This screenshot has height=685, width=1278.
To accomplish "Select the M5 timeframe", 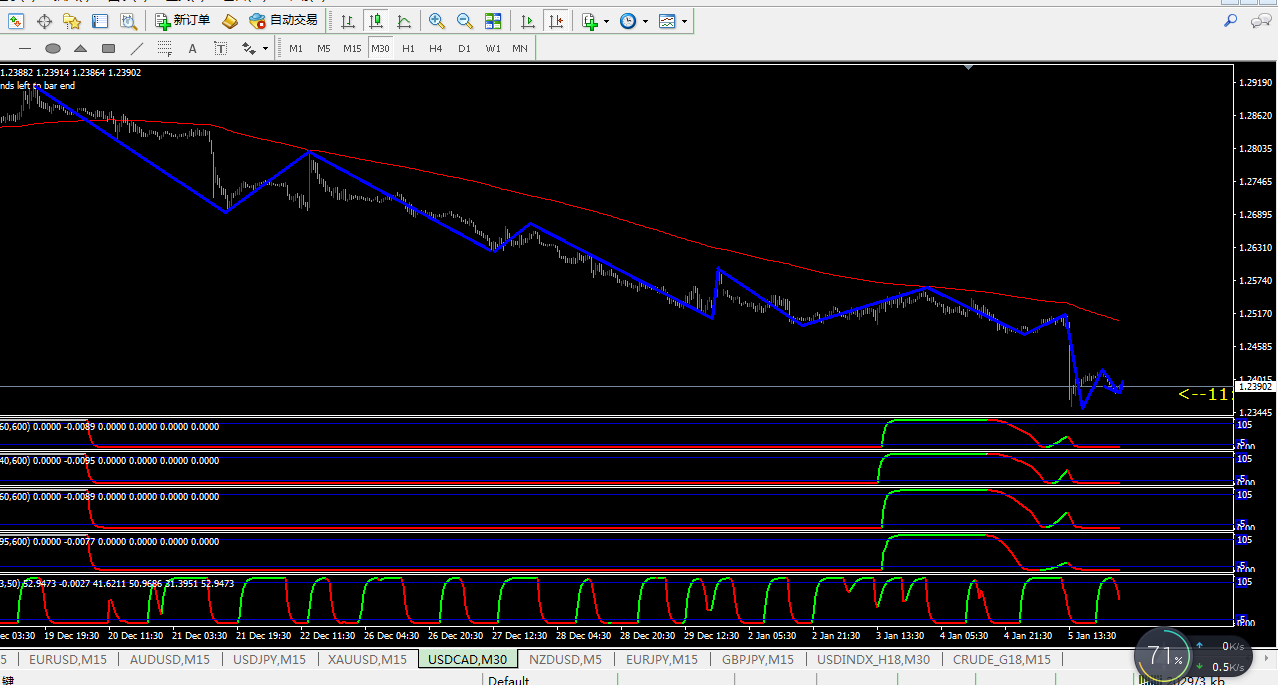I will [324, 48].
